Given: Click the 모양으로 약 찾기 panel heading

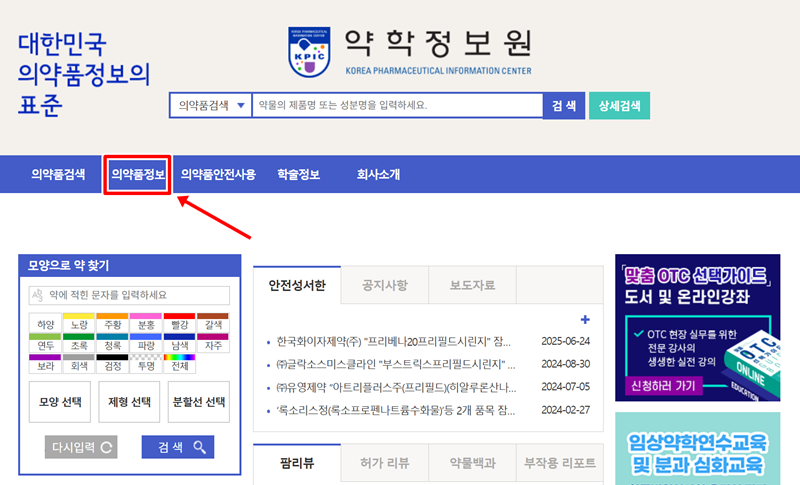Looking at the screenshot, I should pyautogui.click(x=68, y=266).
